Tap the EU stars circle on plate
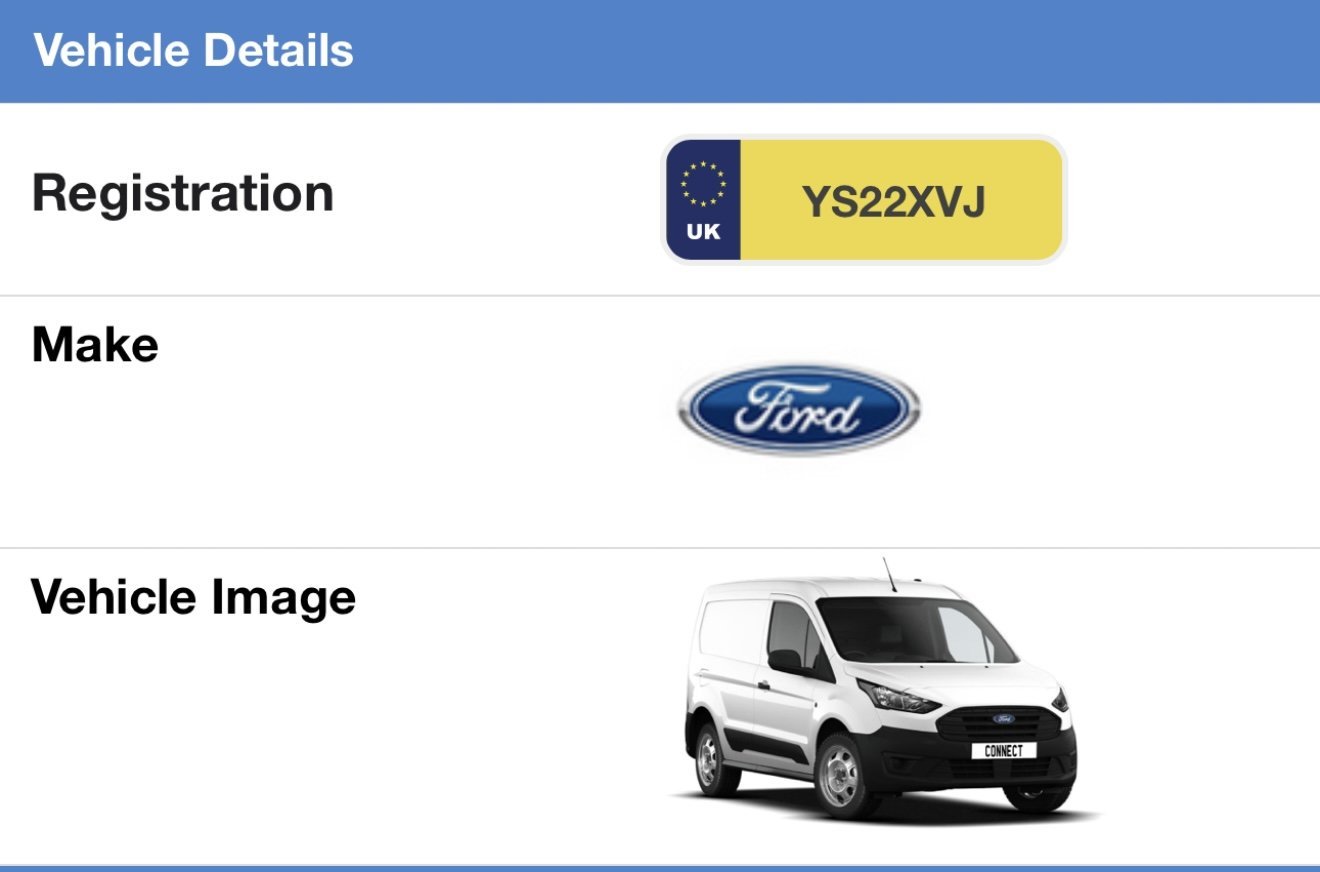 [x=703, y=184]
